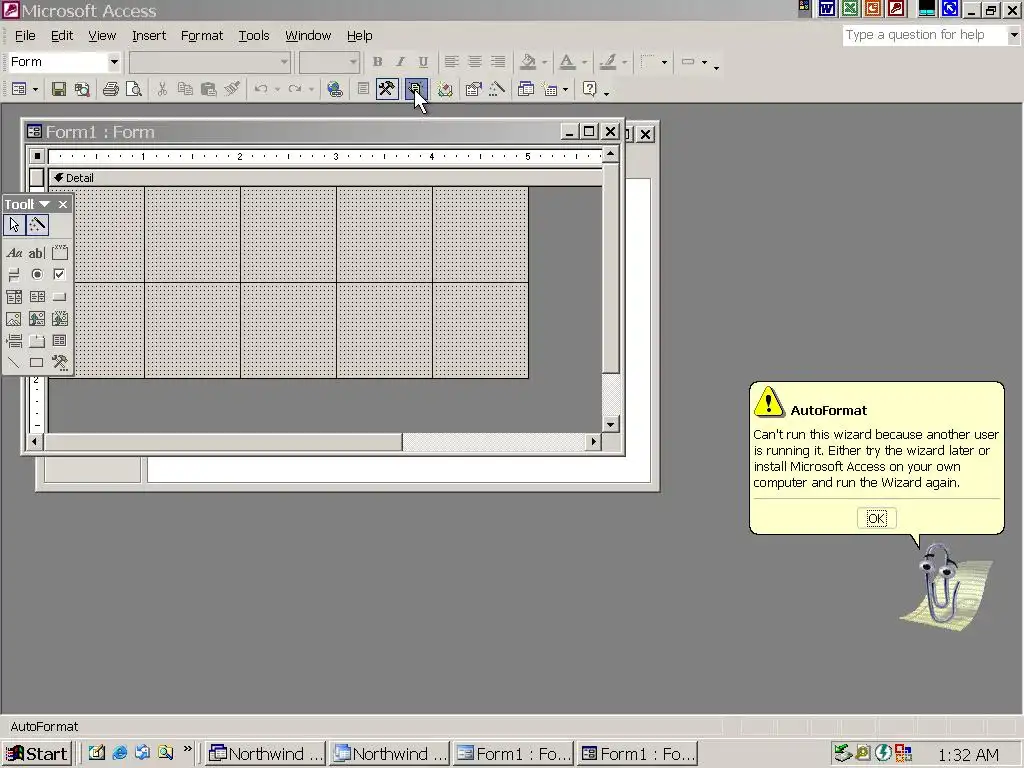Open More Controls in the Toolbox
This screenshot has width=1024, height=768.
[59, 362]
